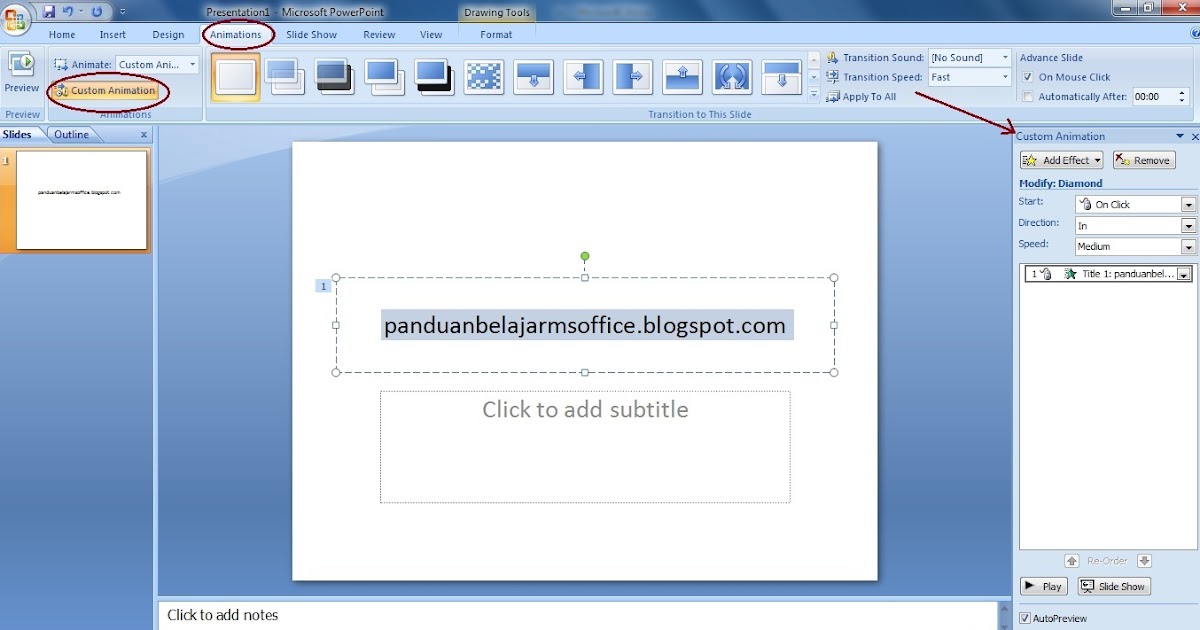Open the Insert ribbon tab
Screen dimensions: 1200x630
113,35
